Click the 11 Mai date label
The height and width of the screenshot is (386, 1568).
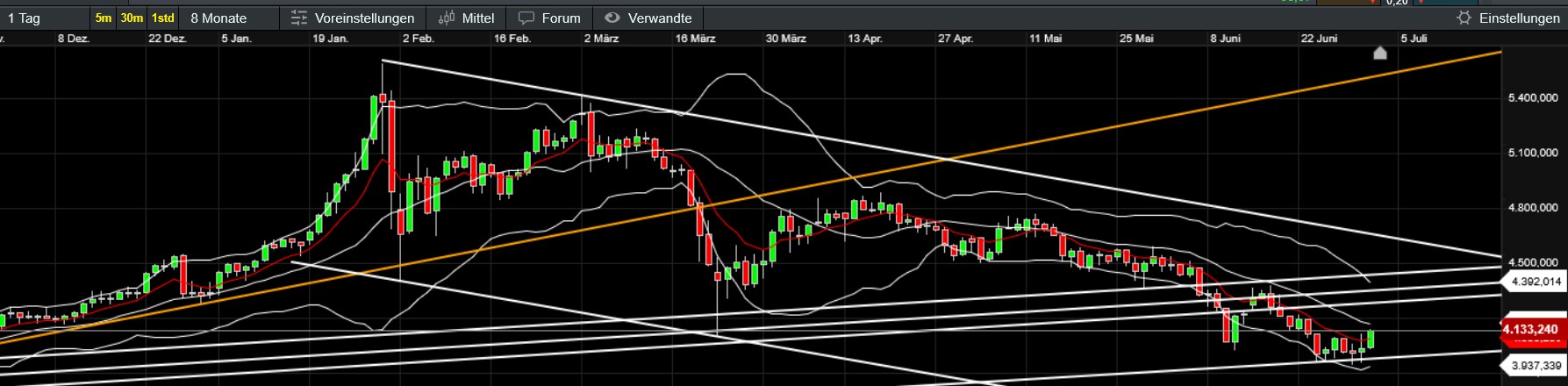(x=1046, y=39)
